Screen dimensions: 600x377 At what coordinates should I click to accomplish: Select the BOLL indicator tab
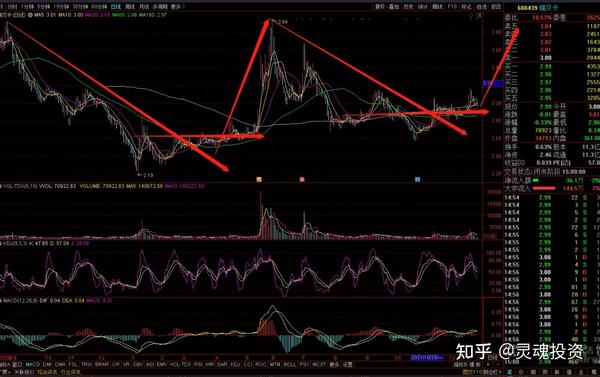290,364
